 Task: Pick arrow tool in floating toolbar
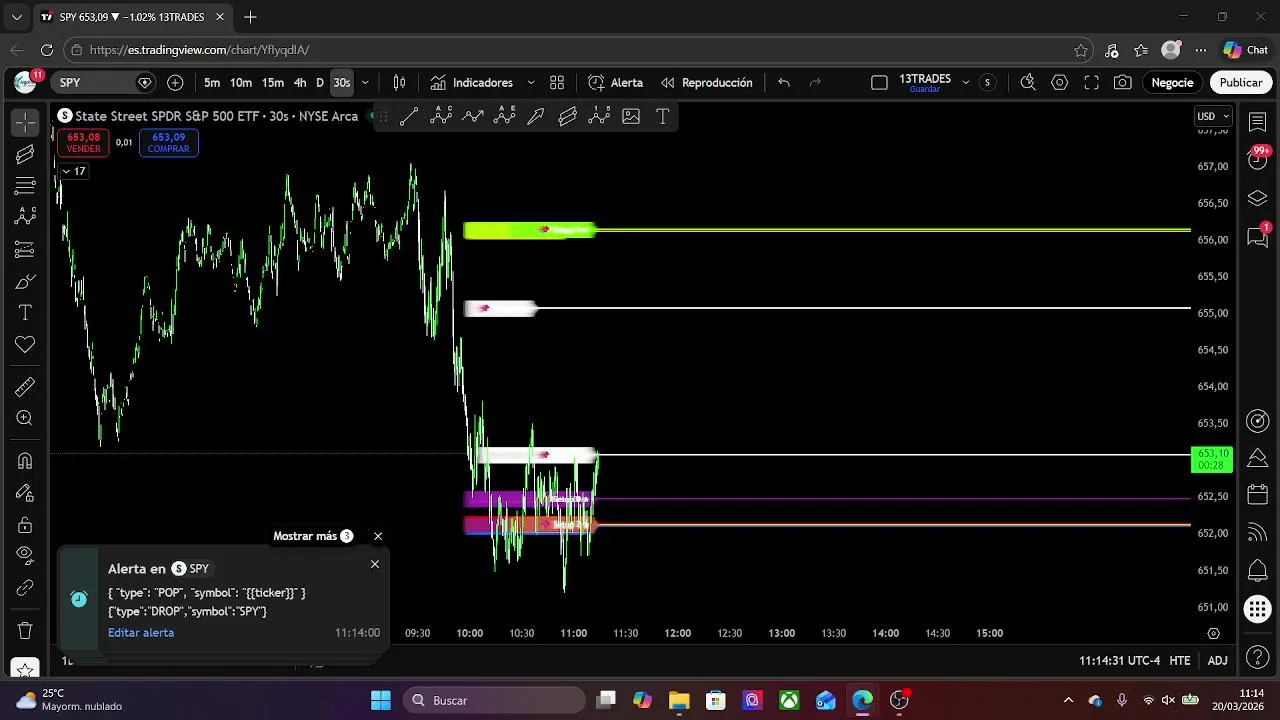tap(536, 116)
